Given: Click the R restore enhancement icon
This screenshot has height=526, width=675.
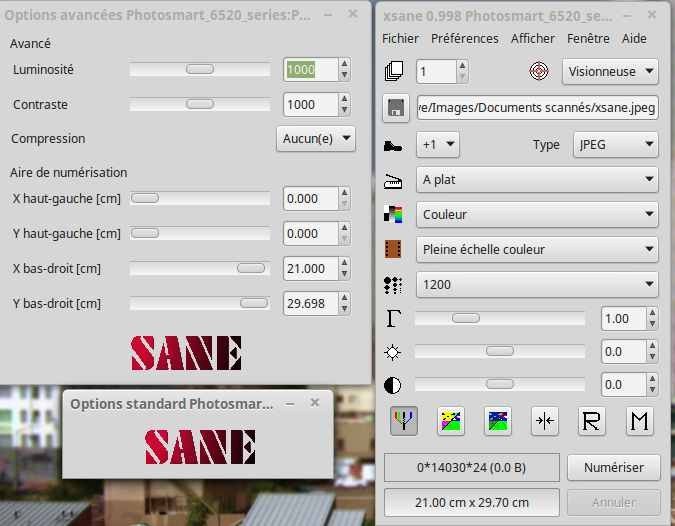Looking at the screenshot, I should pos(592,421).
